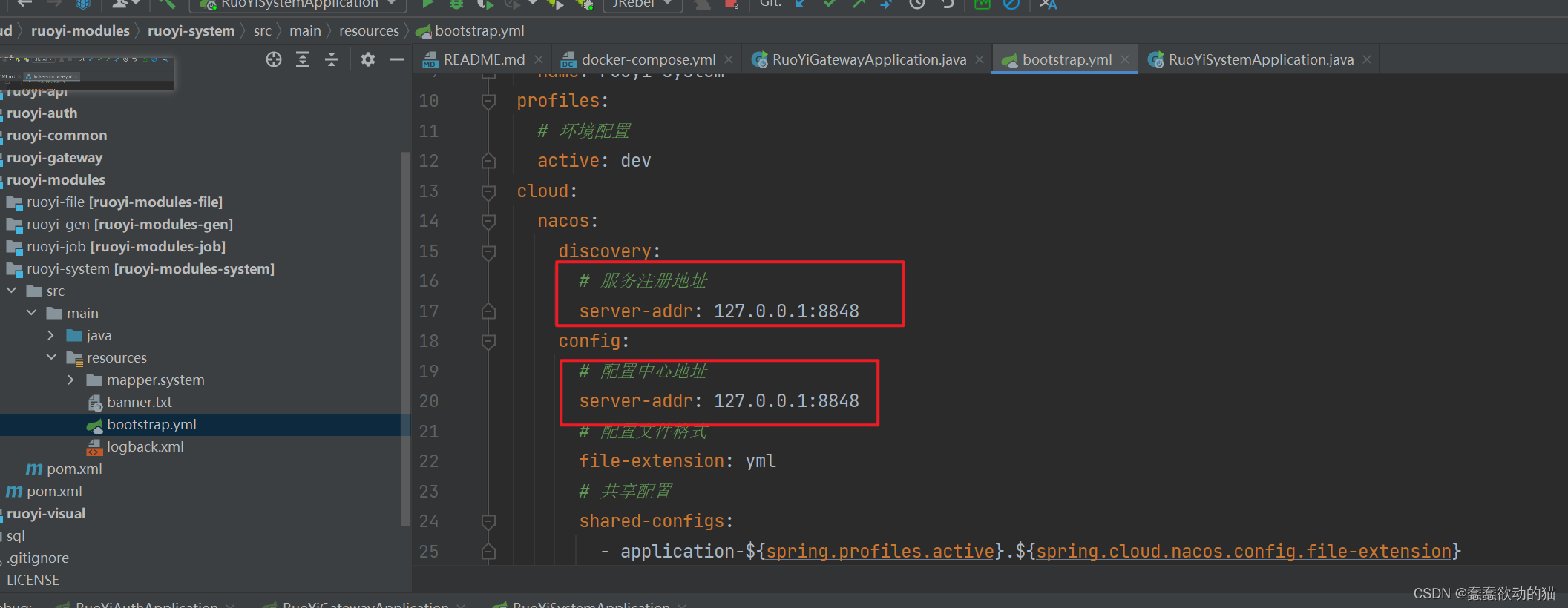Screen dimensions: 1568x608
Task: Run the app with the green play icon
Action: [x=428, y=4]
